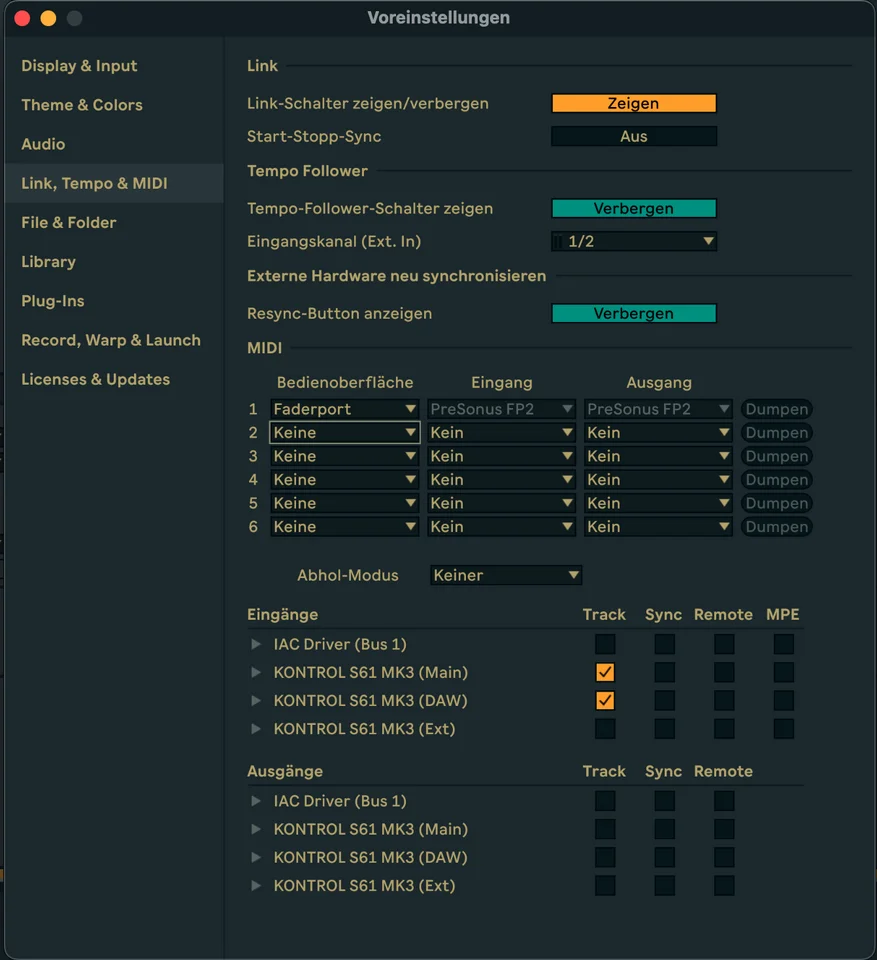The height and width of the screenshot is (960, 877).
Task: Open Eingang dropdown for control surface 2
Action: pyautogui.click(x=501, y=433)
